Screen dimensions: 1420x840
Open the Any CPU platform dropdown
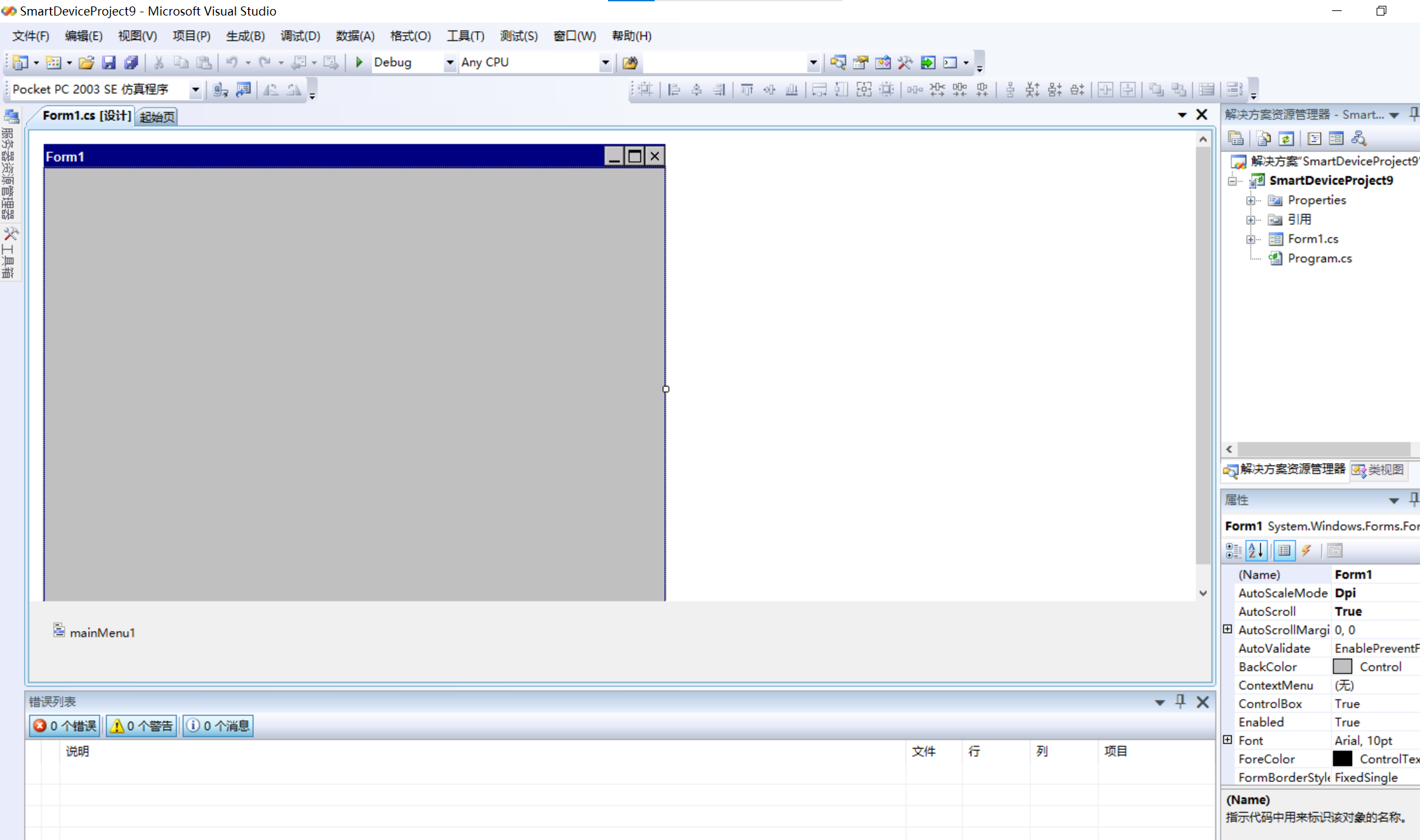pos(605,62)
